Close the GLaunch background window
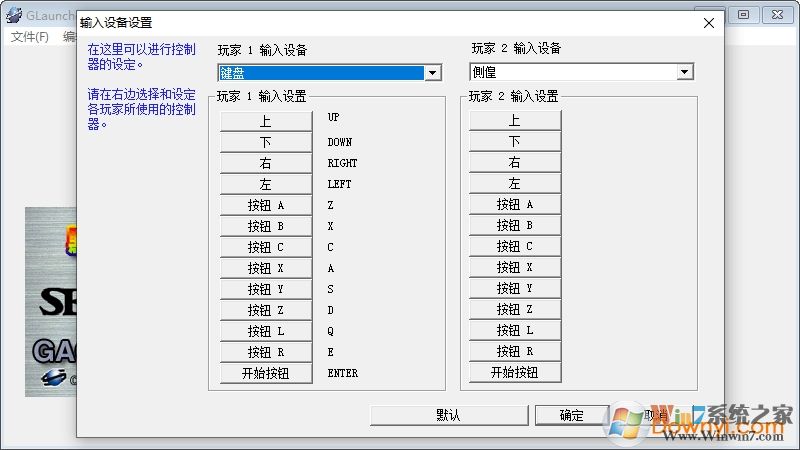Image resolution: width=800 pixels, height=450 pixels. pyautogui.click(x=777, y=15)
